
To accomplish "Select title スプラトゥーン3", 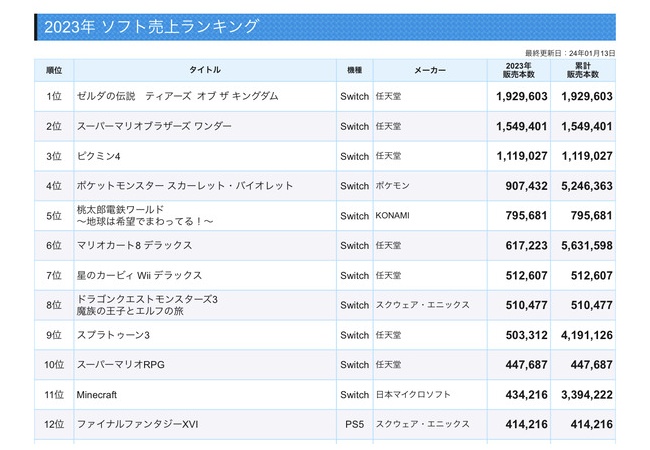I will coord(113,335).
